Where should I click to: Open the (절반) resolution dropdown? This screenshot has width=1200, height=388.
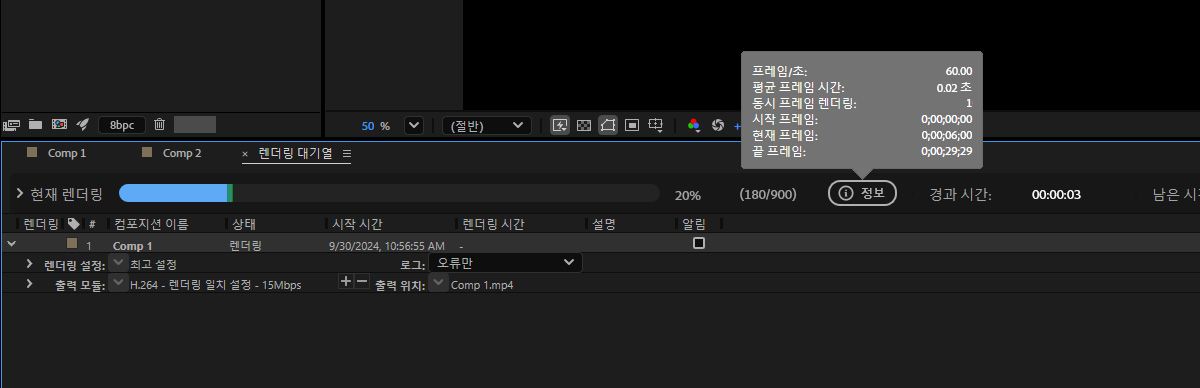coord(486,125)
